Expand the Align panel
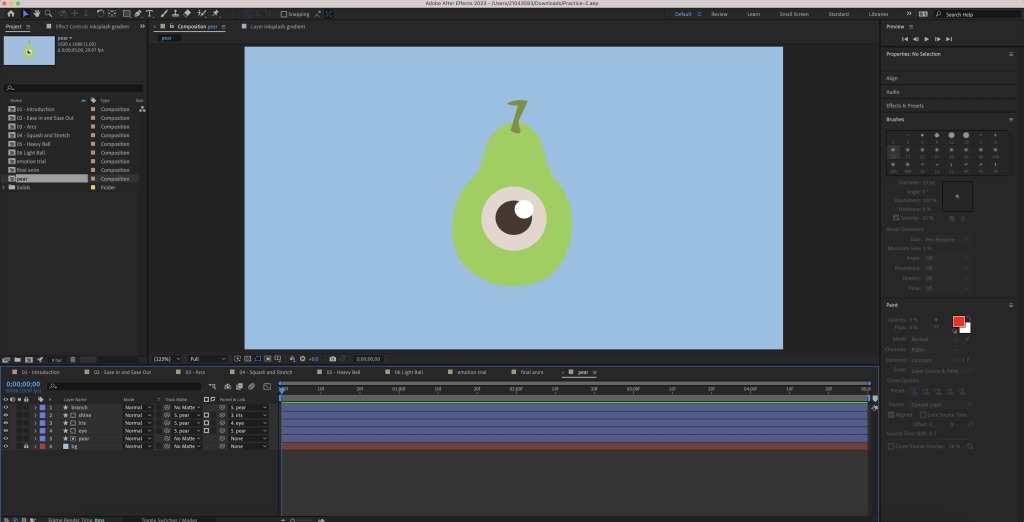 click(x=892, y=78)
